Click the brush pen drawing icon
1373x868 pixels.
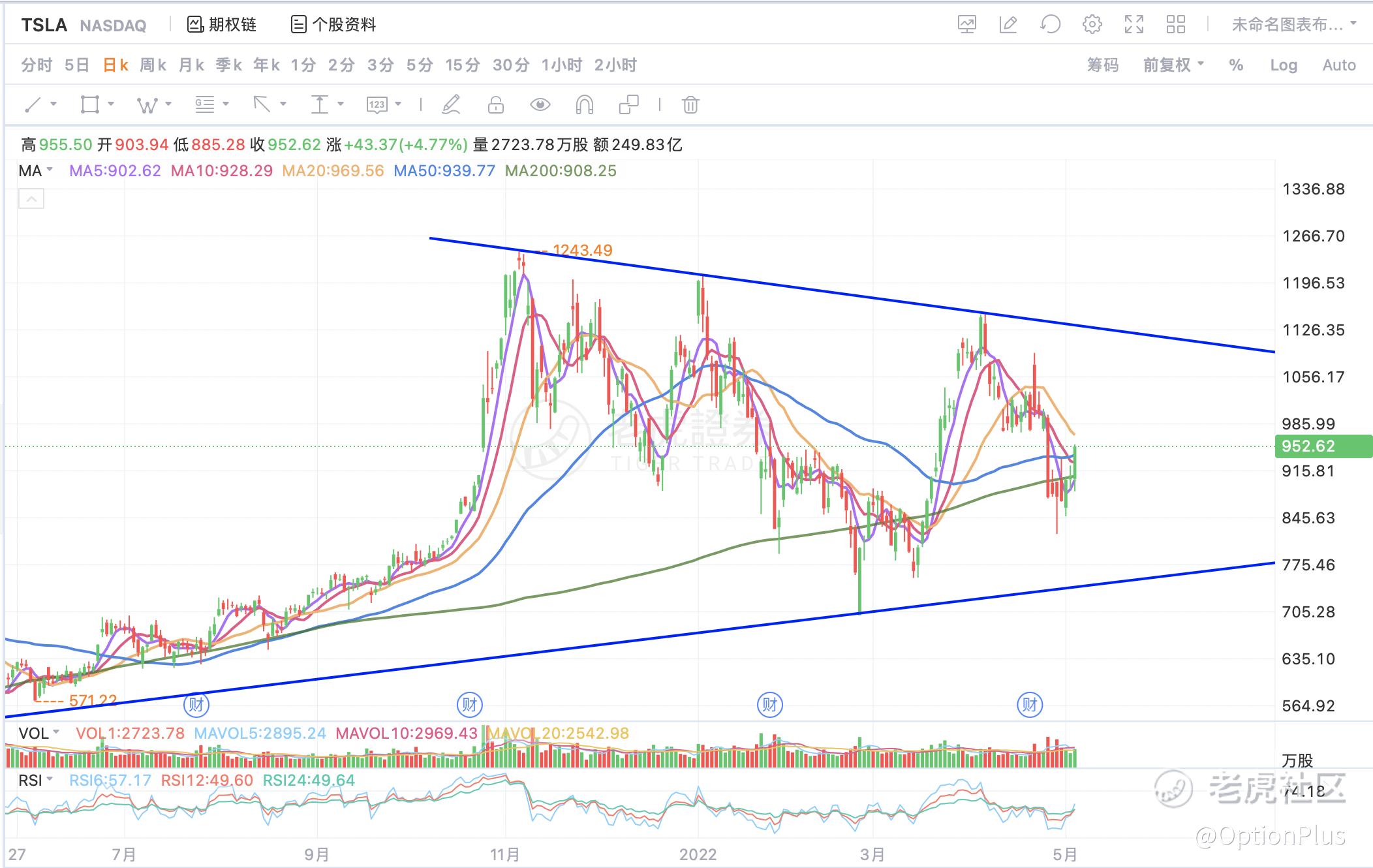(x=451, y=104)
